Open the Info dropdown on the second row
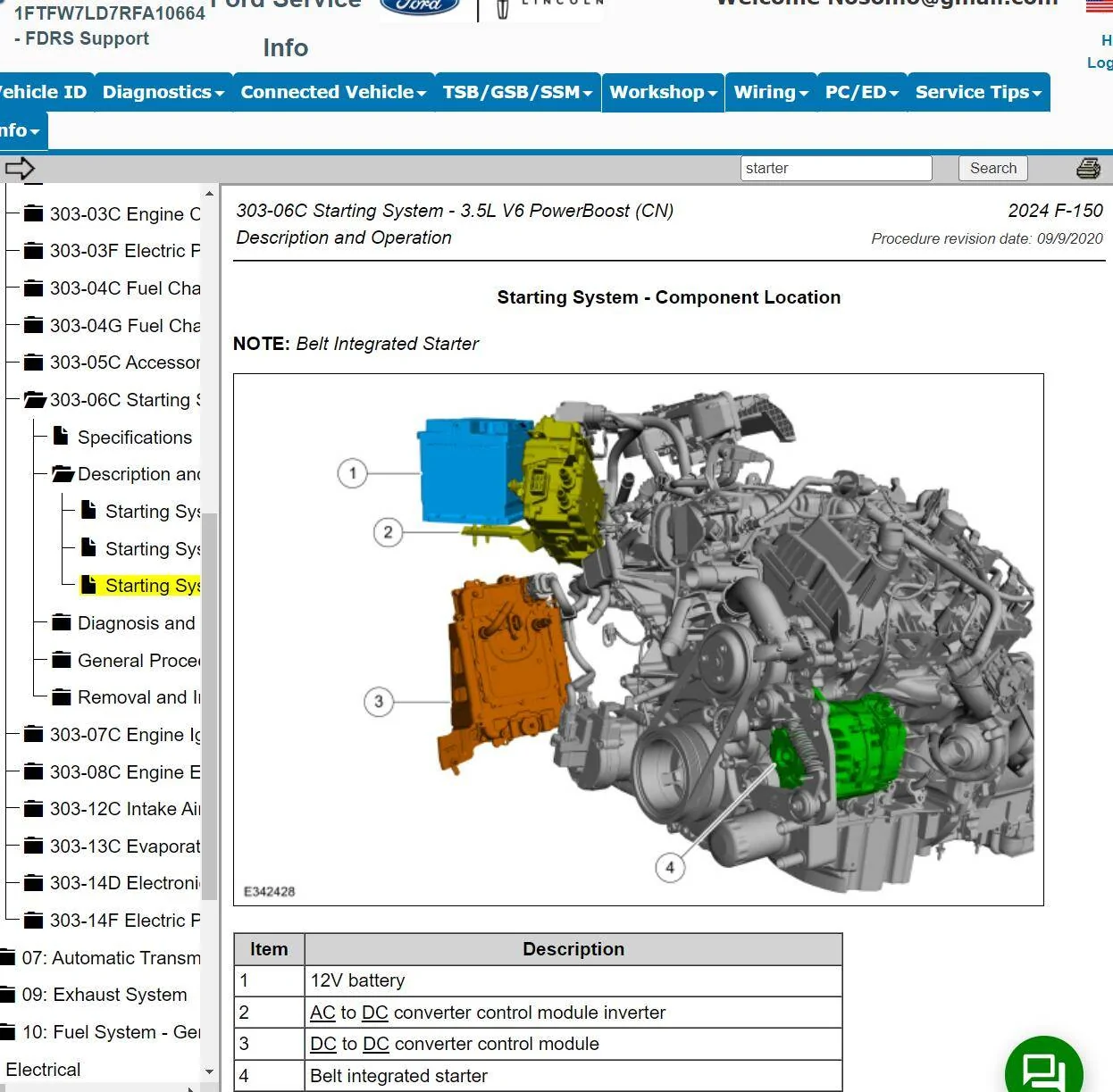 point(22,130)
